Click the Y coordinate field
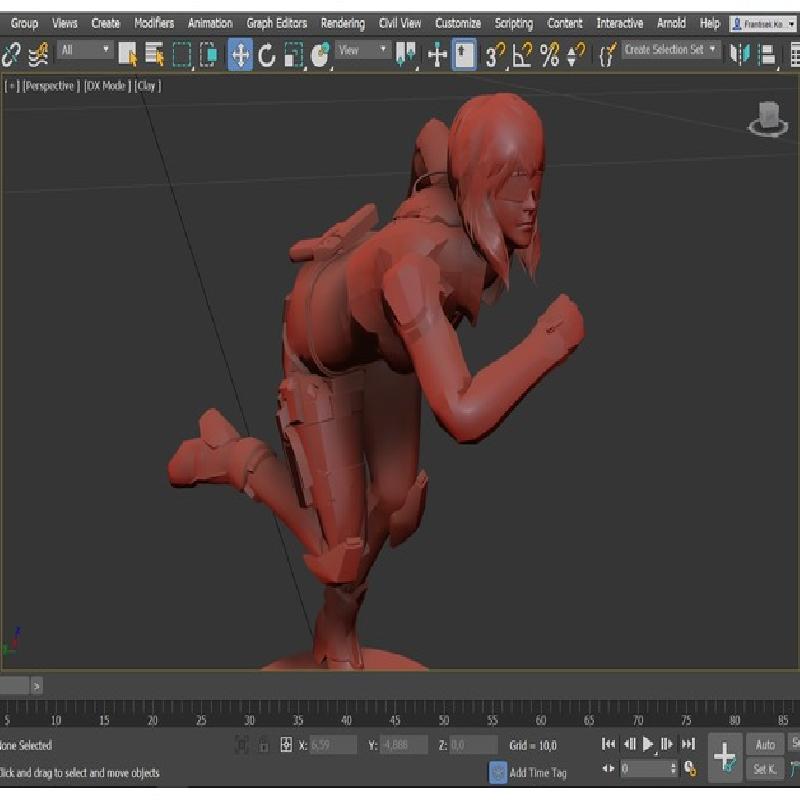Image resolution: width=800 pixels, height=800 pixels. [x=404, y=745]
